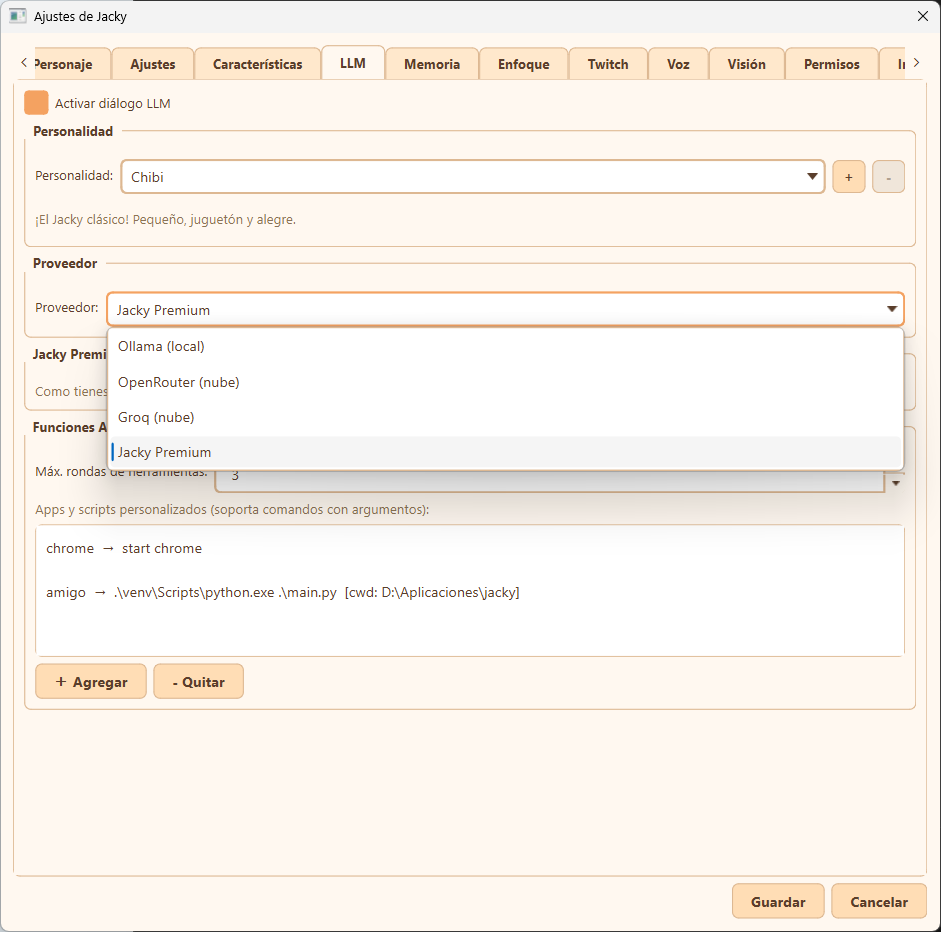Add a new personality with plus button
The width and height of the screenshot is (941, 932).
[849, 177]
